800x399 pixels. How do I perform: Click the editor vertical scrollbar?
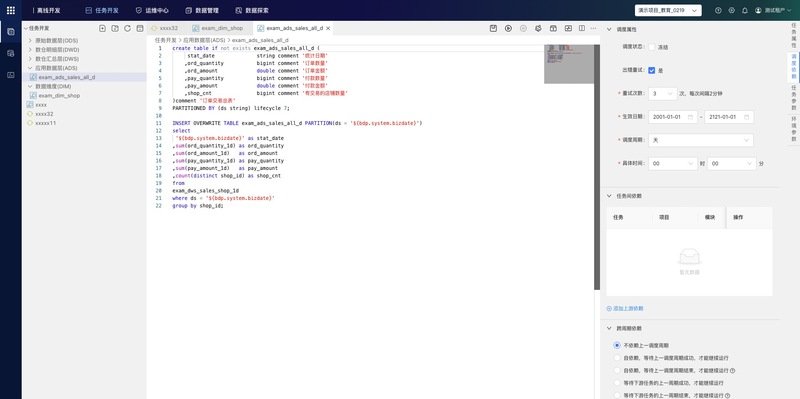[x=597, y=167]
